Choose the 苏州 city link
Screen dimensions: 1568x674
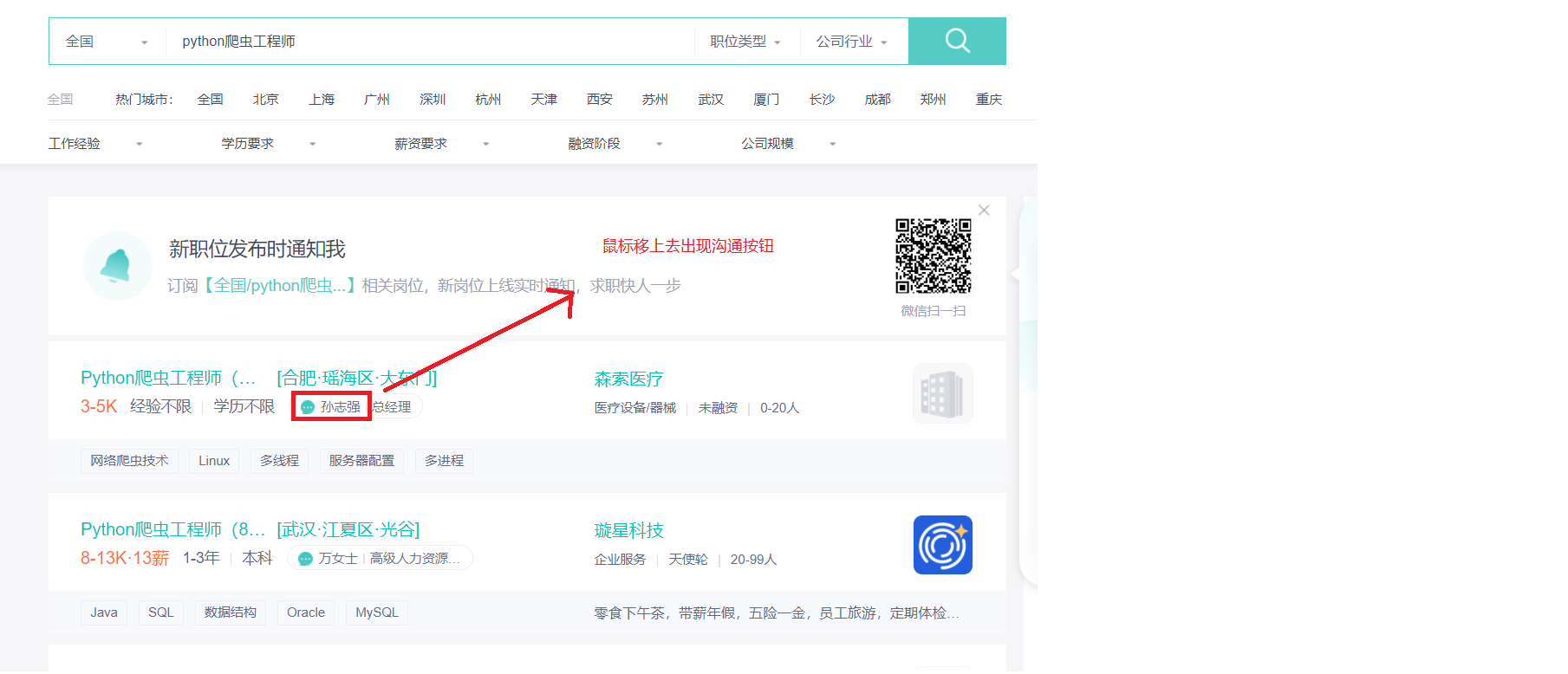(x=655, y=100)
